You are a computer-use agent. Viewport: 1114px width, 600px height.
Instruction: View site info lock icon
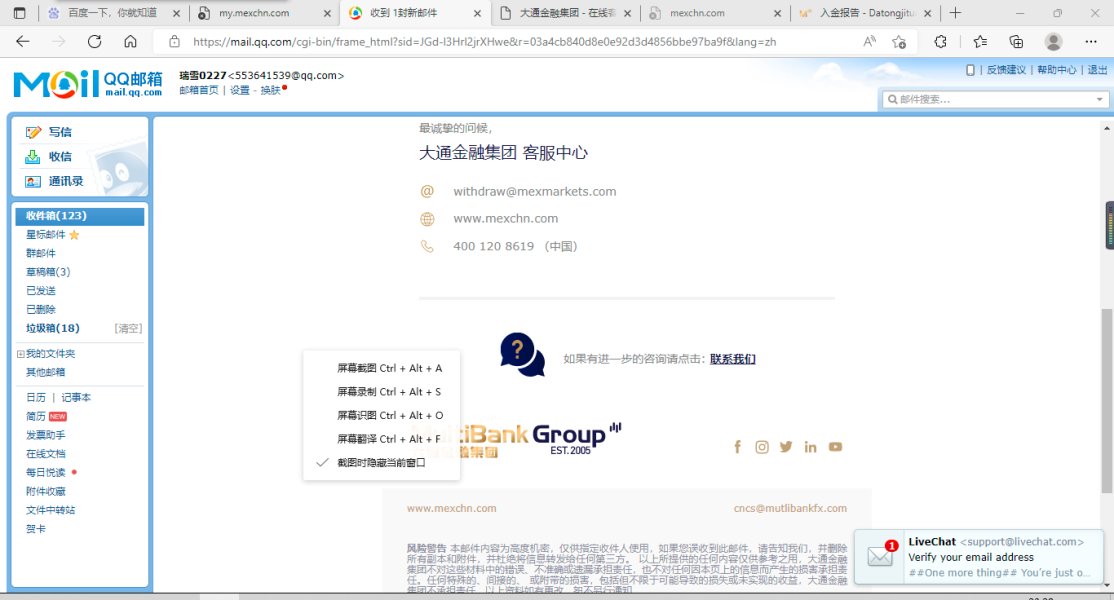tap(174, 42)
